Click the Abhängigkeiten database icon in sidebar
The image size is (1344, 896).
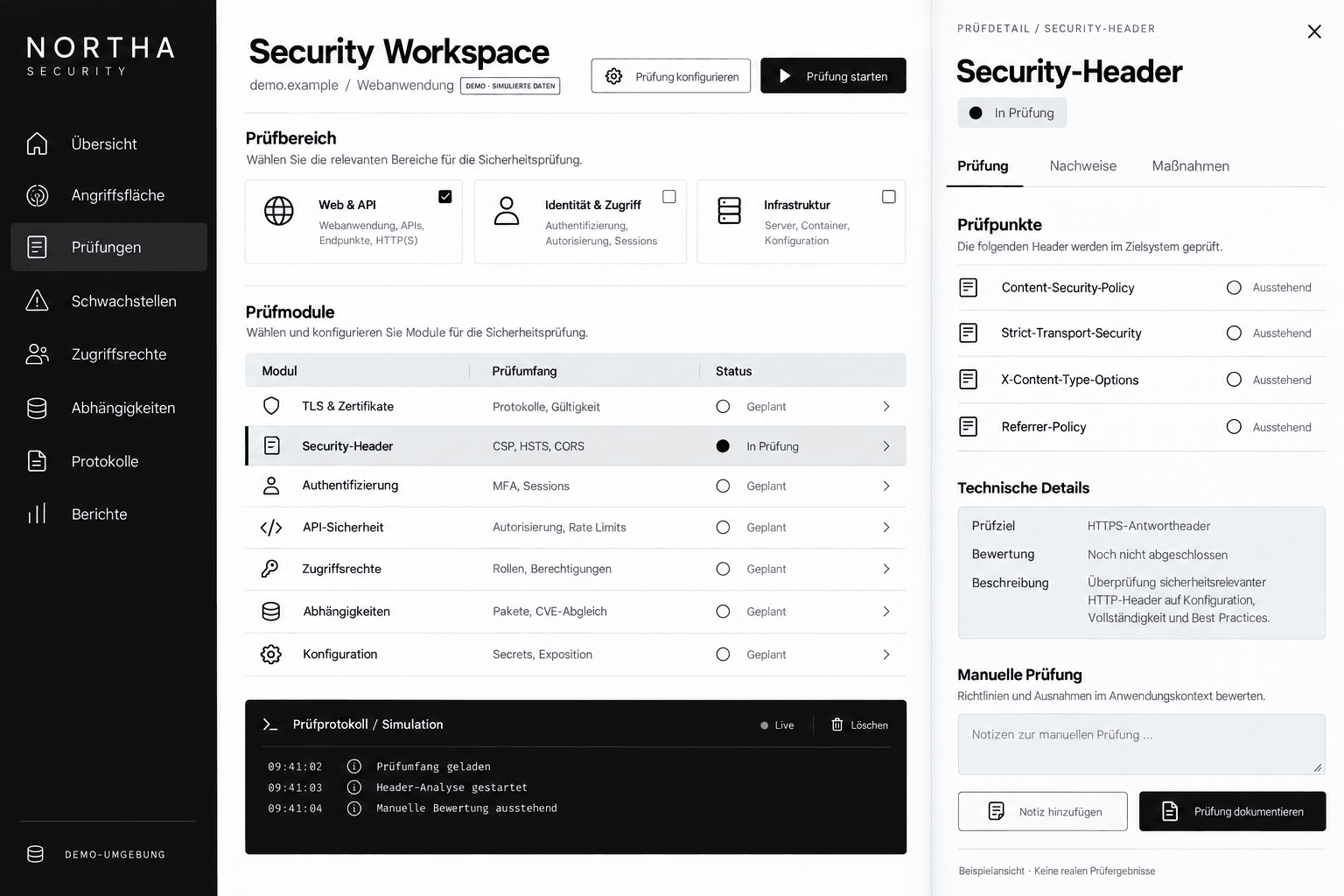tap(37, 408)
